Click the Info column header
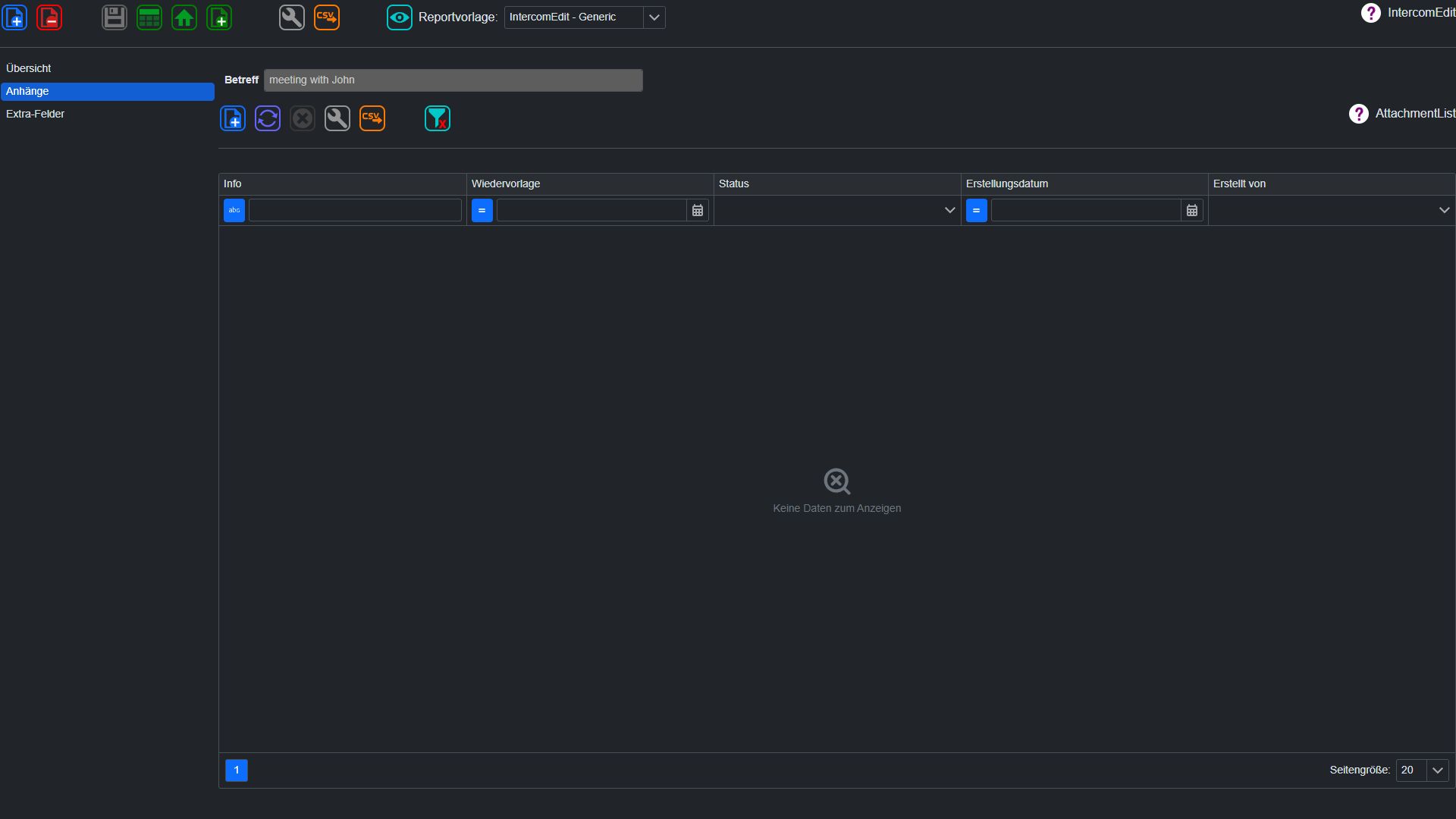Viewport: 1456px width, 819px height. (x=343, y=184)
